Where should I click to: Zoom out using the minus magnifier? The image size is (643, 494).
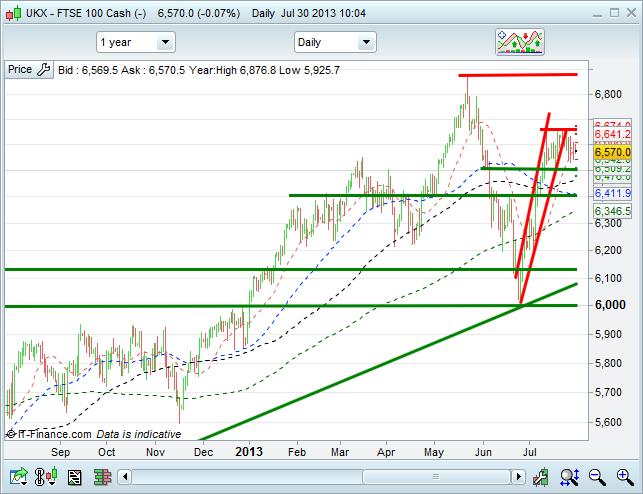coord(596,477)
